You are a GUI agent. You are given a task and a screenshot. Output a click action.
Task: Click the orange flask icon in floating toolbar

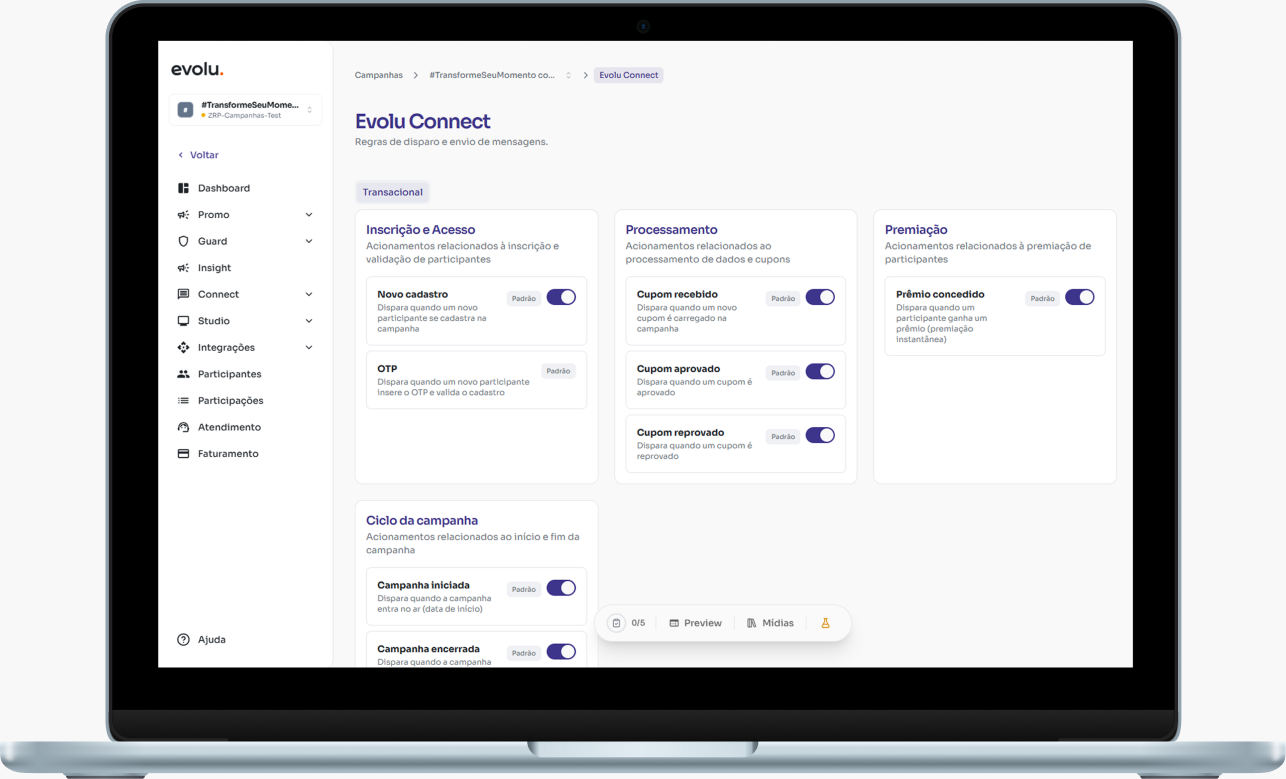826,623
